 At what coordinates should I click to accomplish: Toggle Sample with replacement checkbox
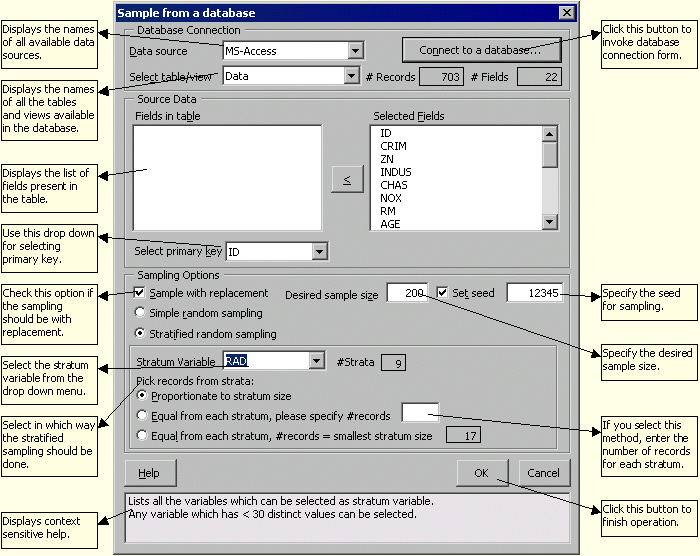tap(140, 293)
